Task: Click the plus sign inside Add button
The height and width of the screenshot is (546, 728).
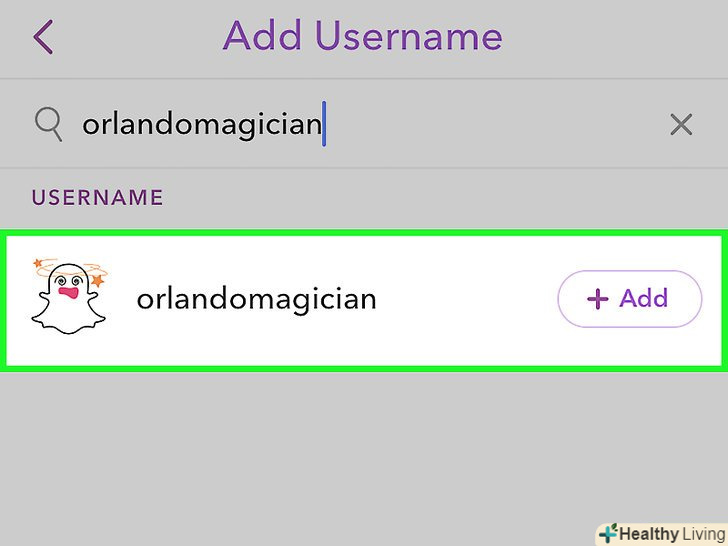Action: [598, 299]
